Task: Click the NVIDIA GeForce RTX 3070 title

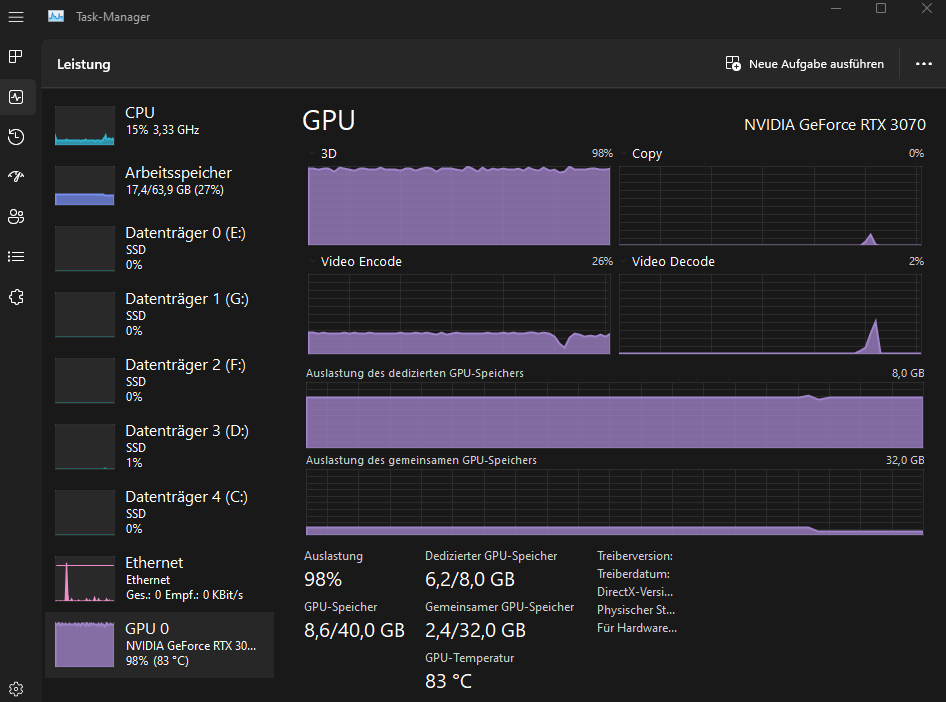Action: coord(834,125)
